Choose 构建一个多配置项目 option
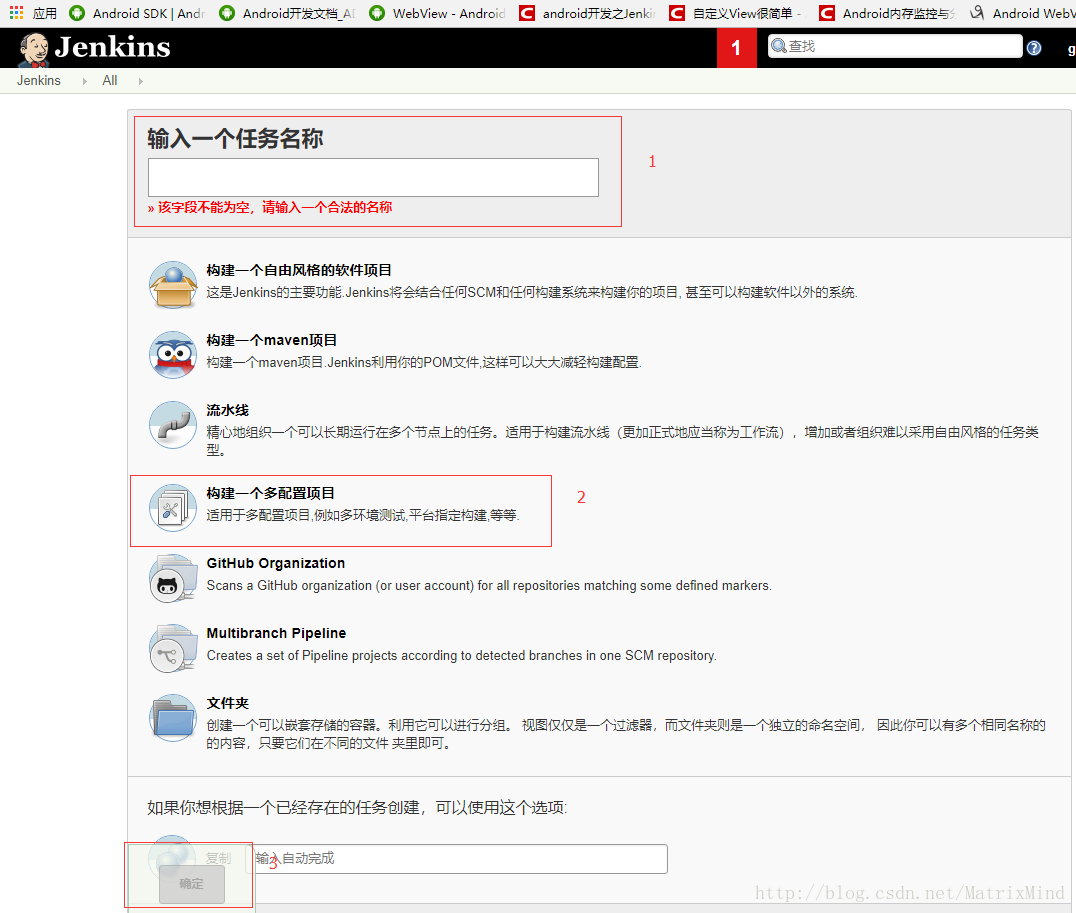Image resolution: width=1076 pixels, height=913 pixels. pyautogui.click(x=270, y=493)
